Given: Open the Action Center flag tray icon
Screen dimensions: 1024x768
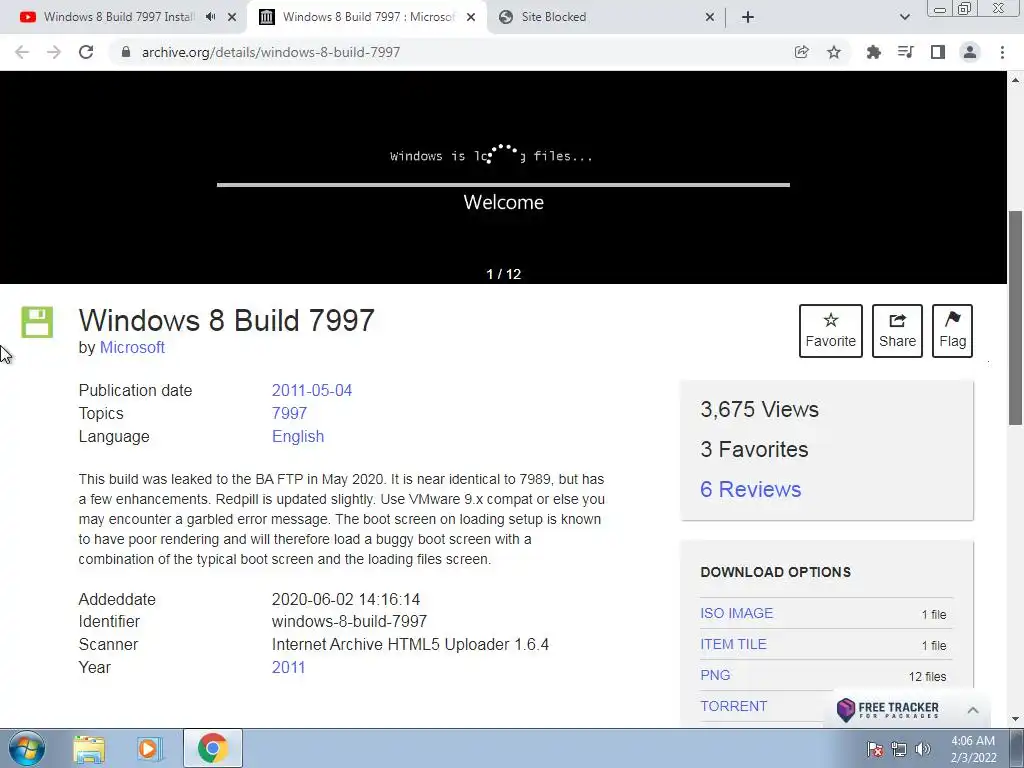Looking at the screenshot, I should pyautogui.click(x=875, y=749).
